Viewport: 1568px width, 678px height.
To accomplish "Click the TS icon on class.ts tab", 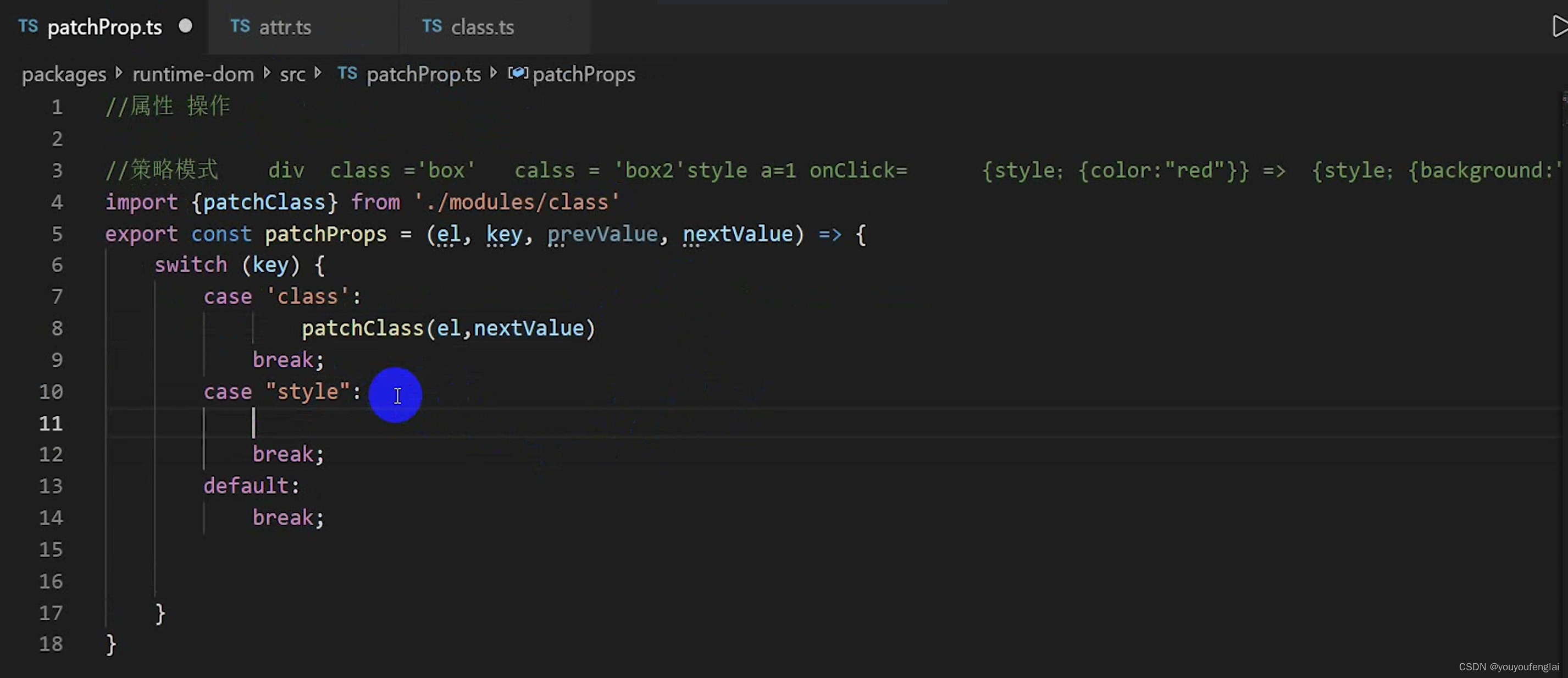I will [x=431, y=26].
